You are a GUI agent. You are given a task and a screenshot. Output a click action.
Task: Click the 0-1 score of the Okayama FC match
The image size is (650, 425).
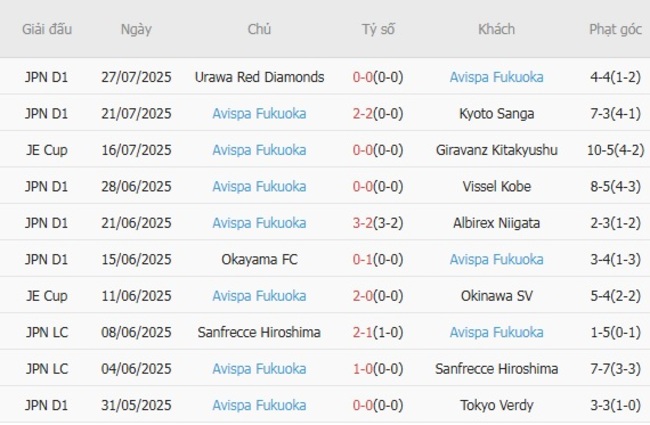click(362, 260)
